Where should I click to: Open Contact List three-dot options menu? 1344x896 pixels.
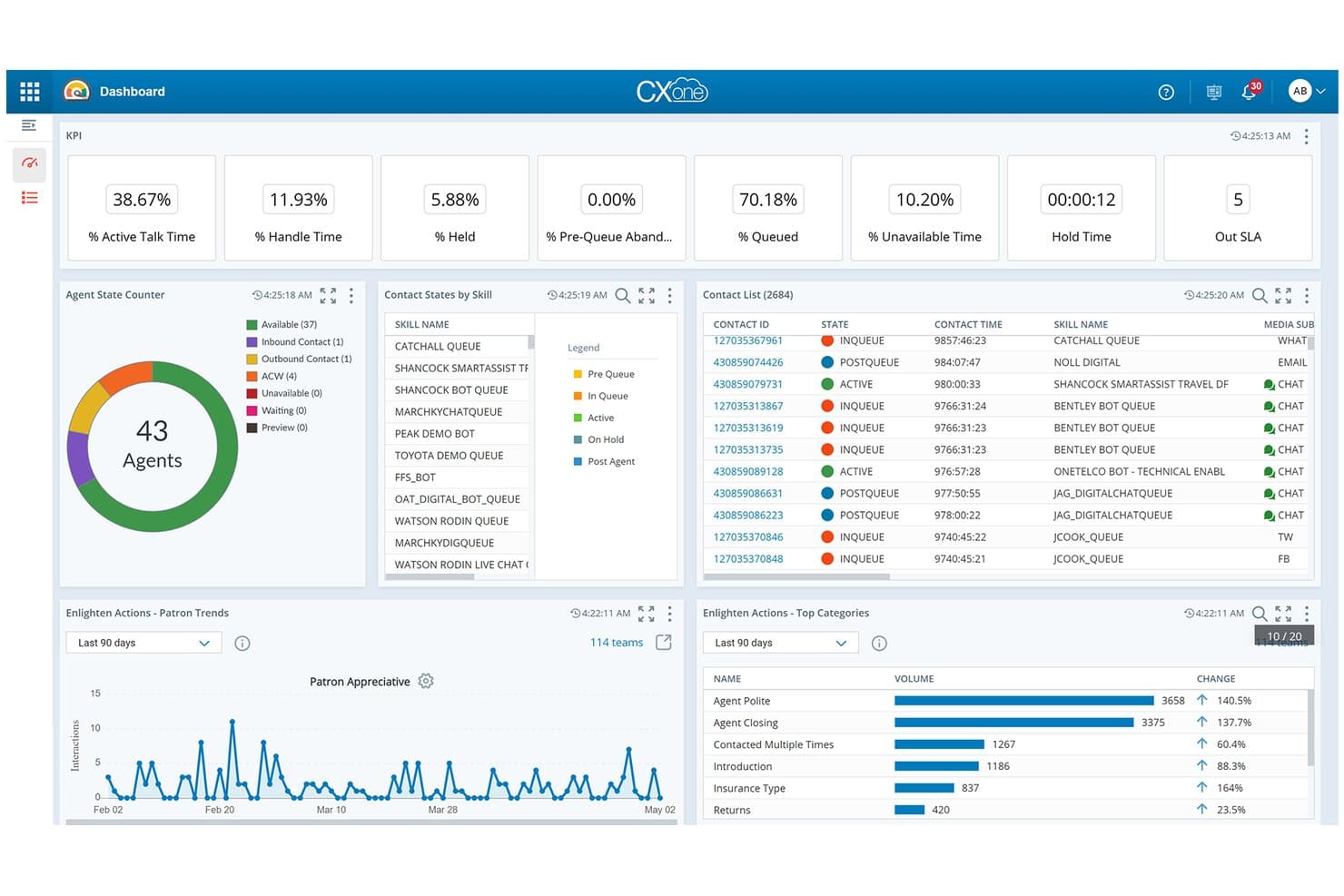pos(1307,295)
